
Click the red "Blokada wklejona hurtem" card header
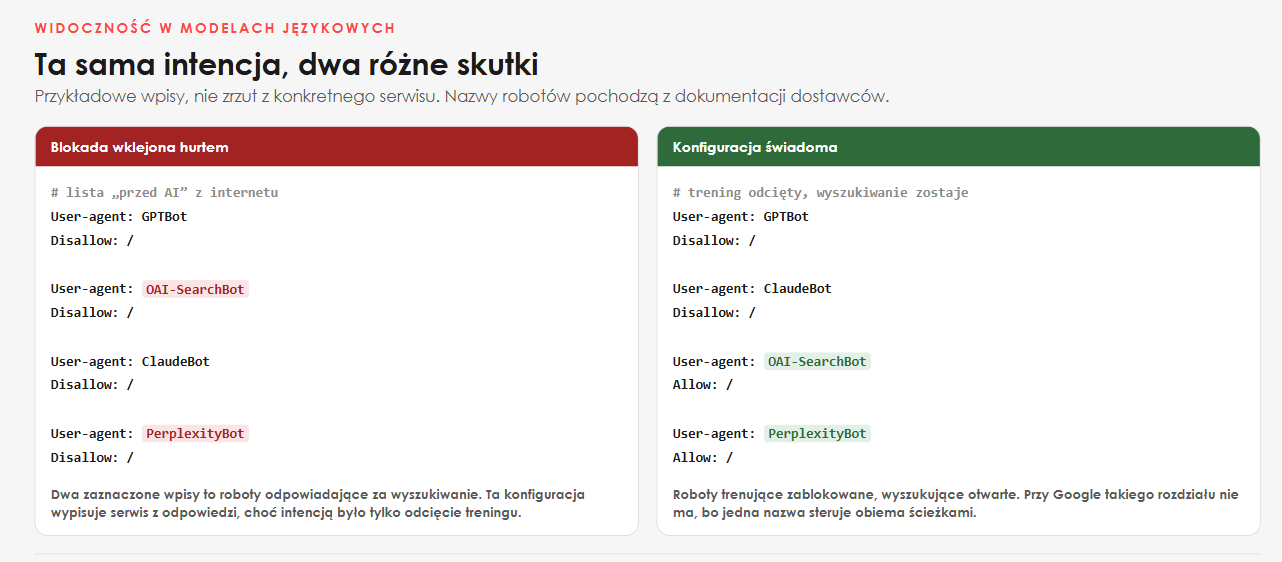337,147
